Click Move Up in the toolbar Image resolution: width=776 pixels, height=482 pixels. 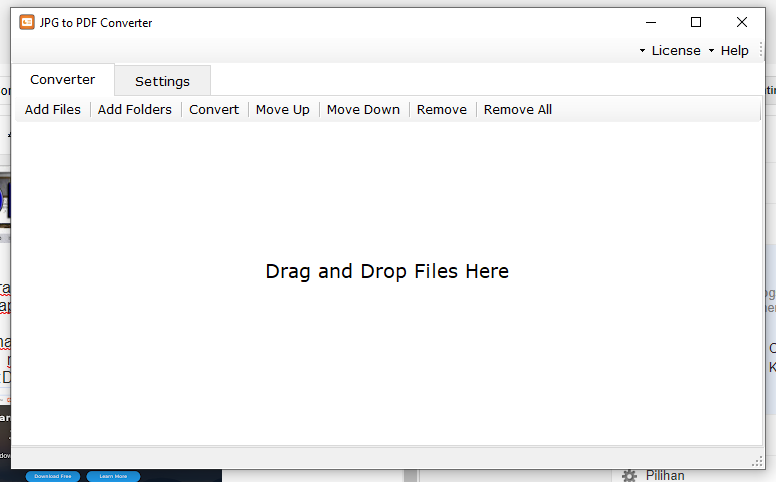tap(283, 109)
